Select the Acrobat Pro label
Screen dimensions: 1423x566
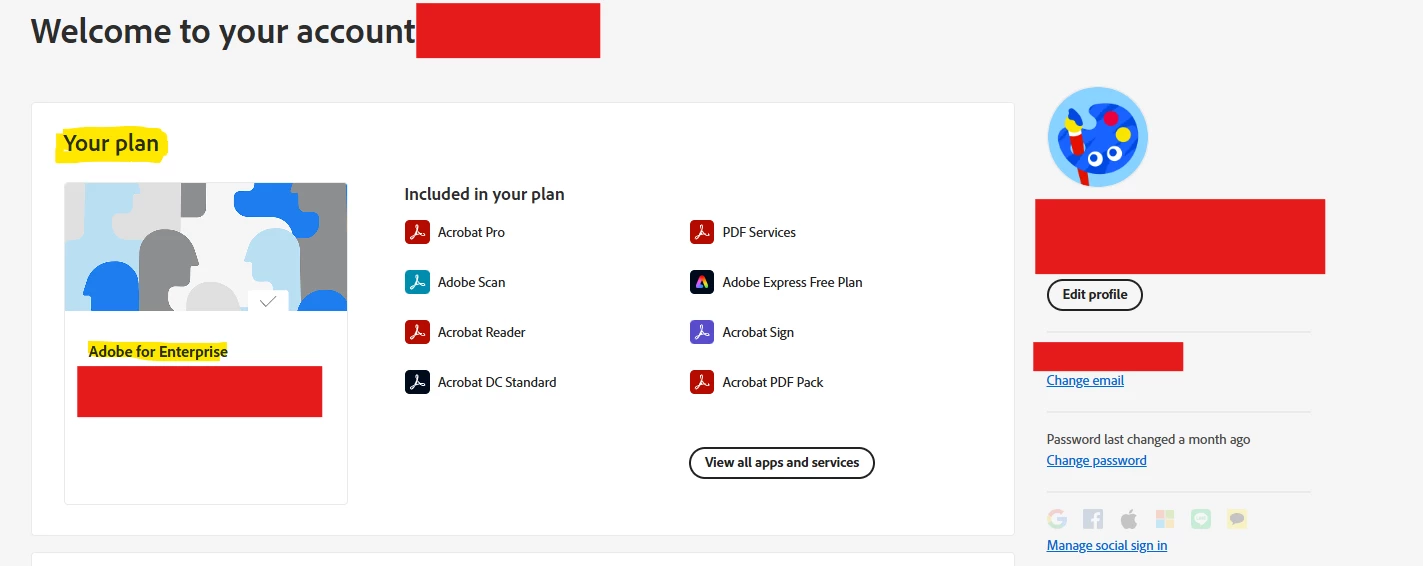(x=471, y=232)
